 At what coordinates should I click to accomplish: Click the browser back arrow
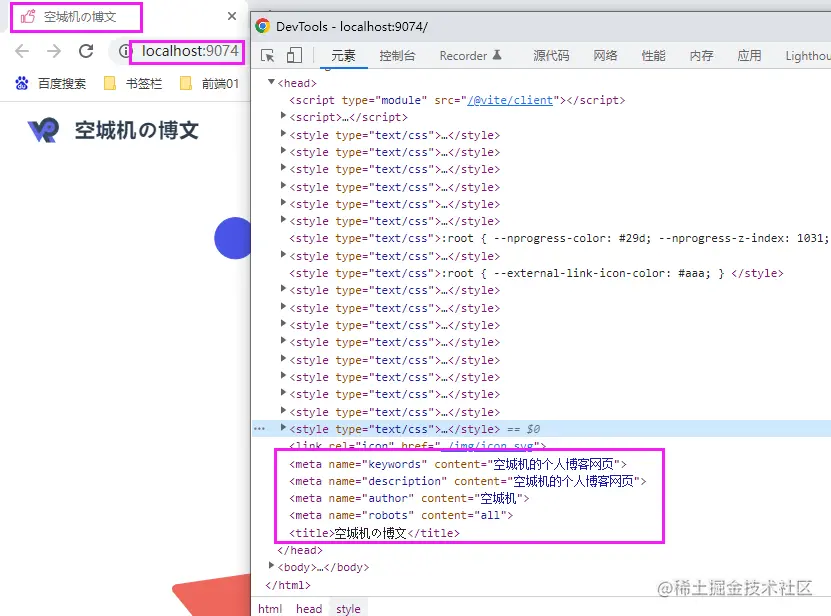point(22,51)
